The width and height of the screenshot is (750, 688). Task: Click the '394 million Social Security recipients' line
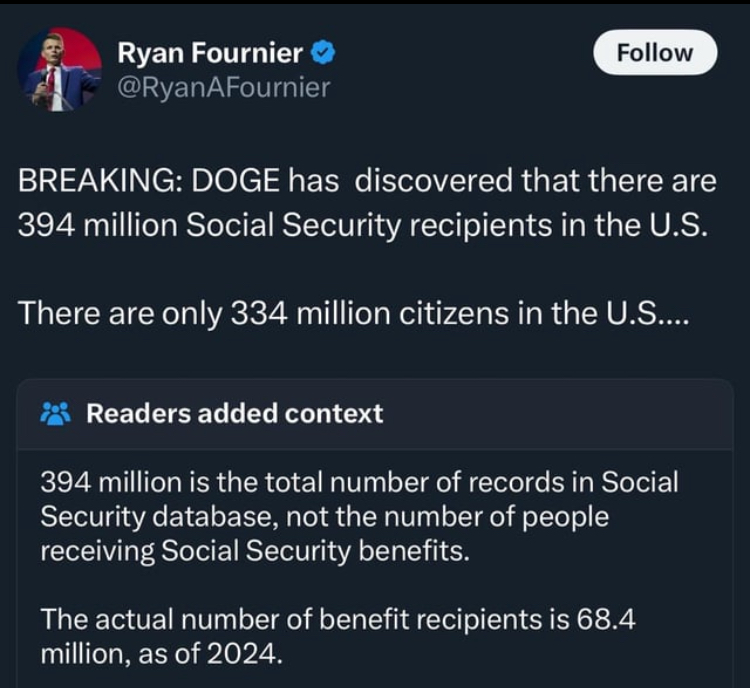(362, 225)
